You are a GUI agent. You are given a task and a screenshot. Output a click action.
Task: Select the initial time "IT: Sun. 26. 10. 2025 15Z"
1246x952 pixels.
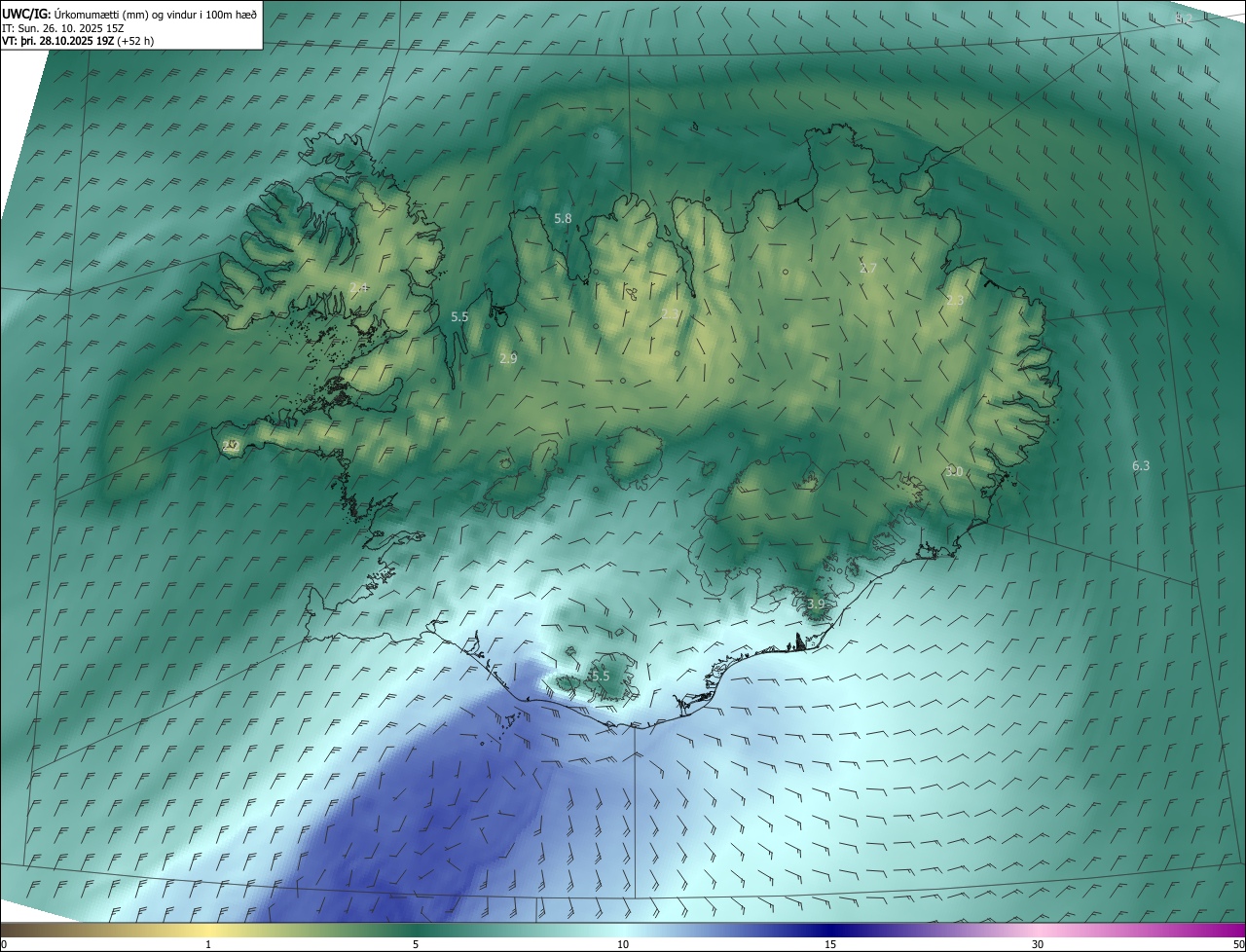pos(65,27)
